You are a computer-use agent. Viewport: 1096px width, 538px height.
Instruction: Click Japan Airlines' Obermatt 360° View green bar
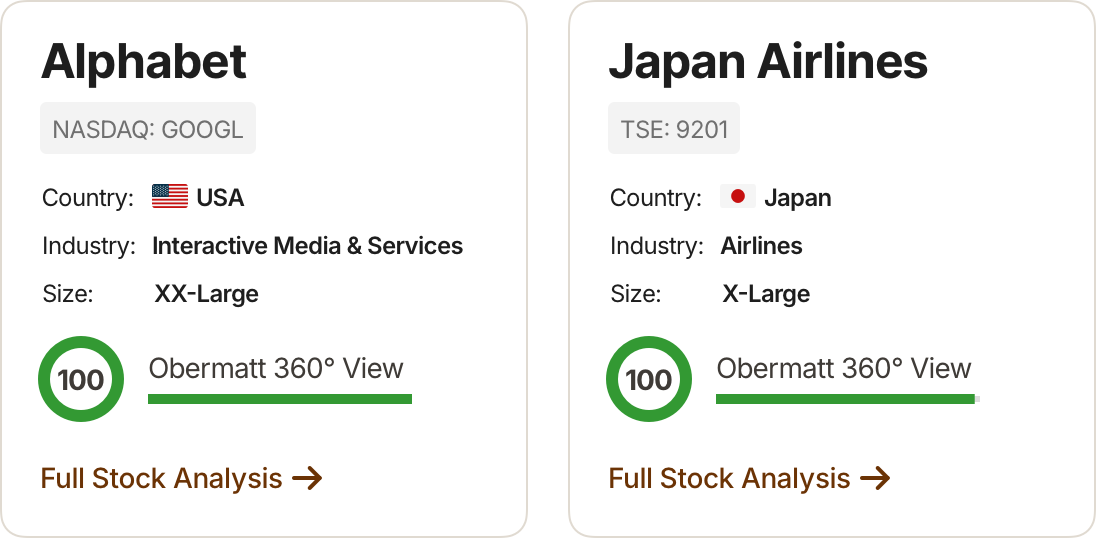pyautogui.click(x=848, y=399)
